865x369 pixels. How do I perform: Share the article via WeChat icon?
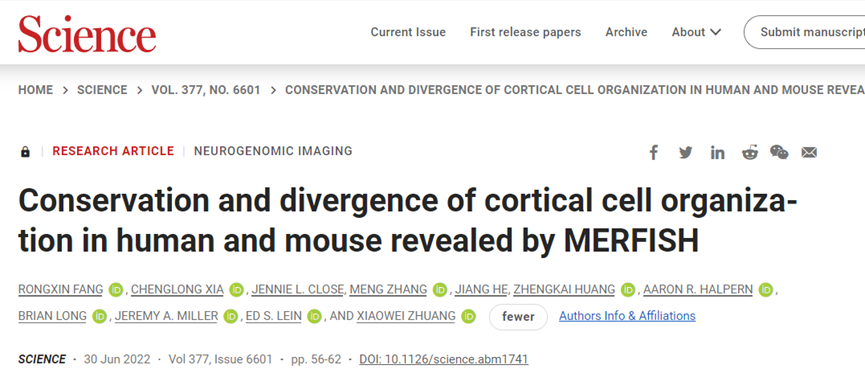[779, 152]
